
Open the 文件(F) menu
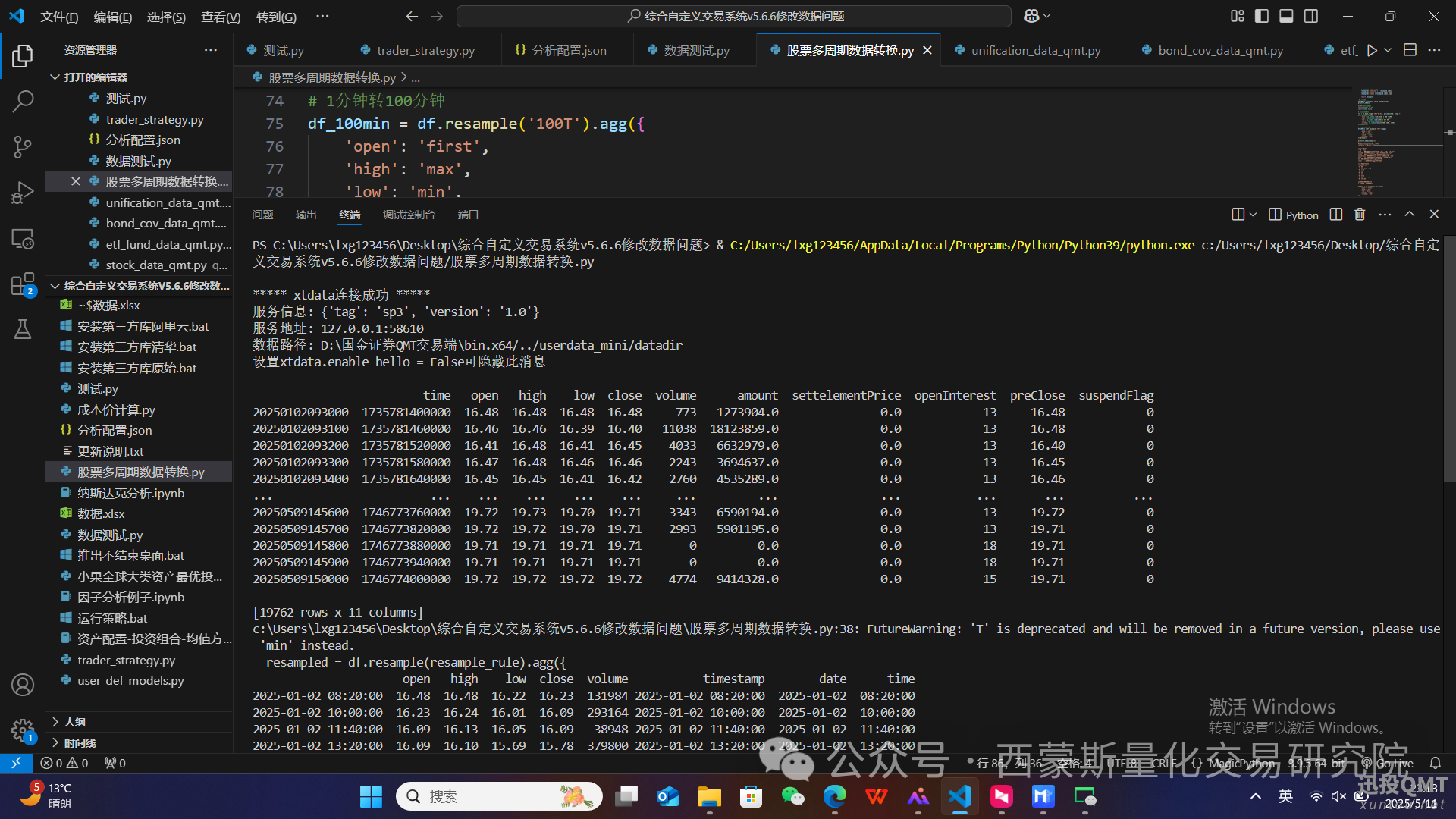click(59, 17)
